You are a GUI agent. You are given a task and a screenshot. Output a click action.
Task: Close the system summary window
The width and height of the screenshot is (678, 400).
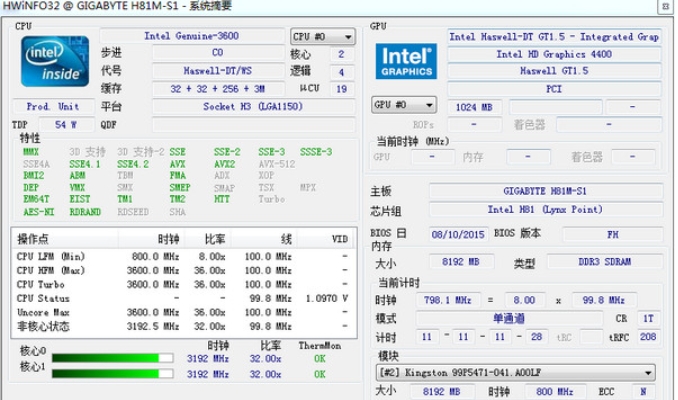click(x=666, y=6)
